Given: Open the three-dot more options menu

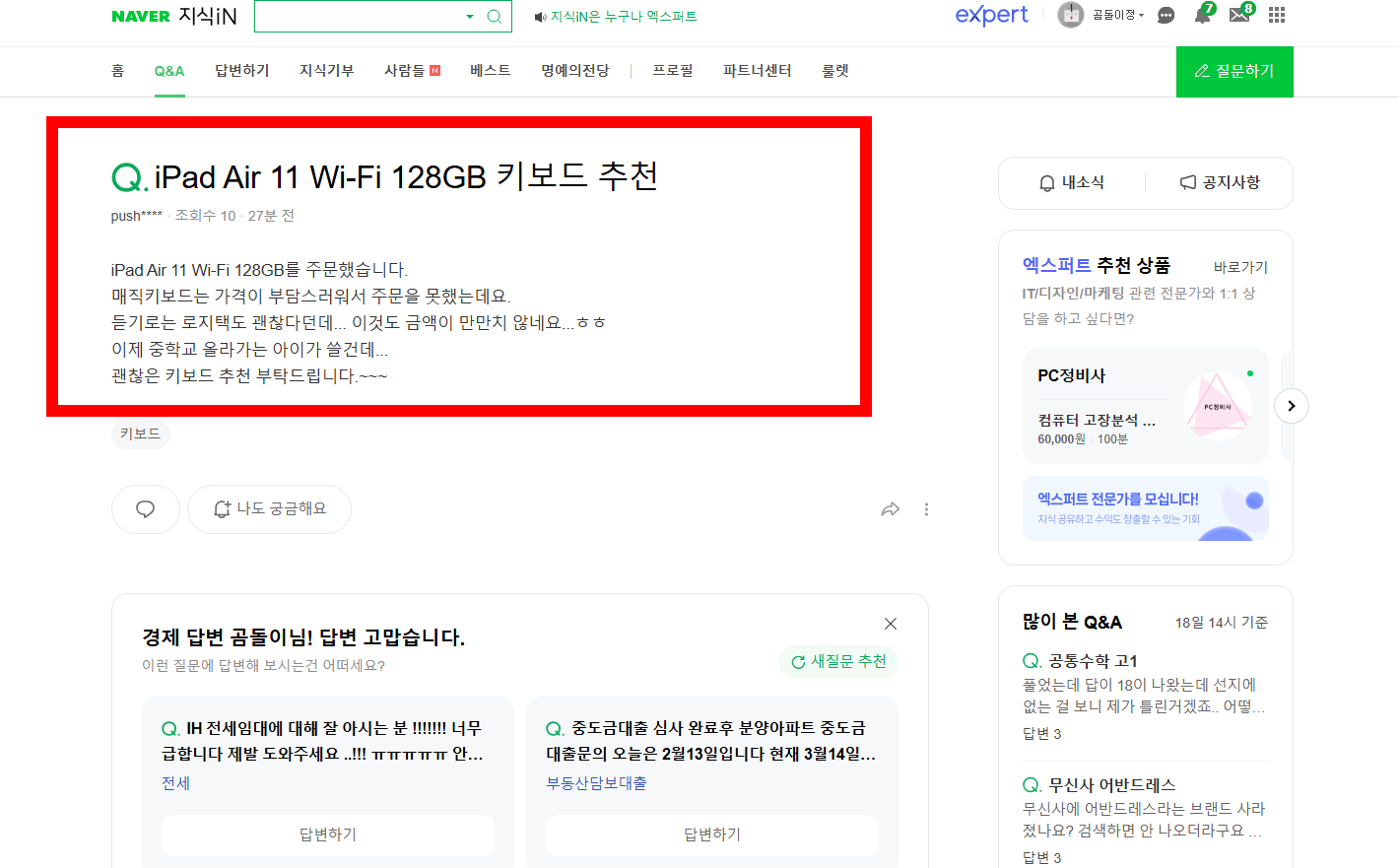Looking at the screenshot, I should [x=926, y=509].
